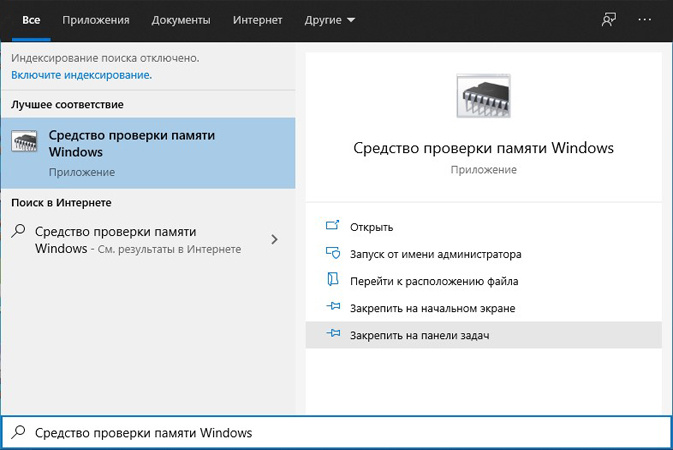Click the pin icon for начальном экране
Screen dimensions: 673x450
pyautogui.click(x=333, y=306)
